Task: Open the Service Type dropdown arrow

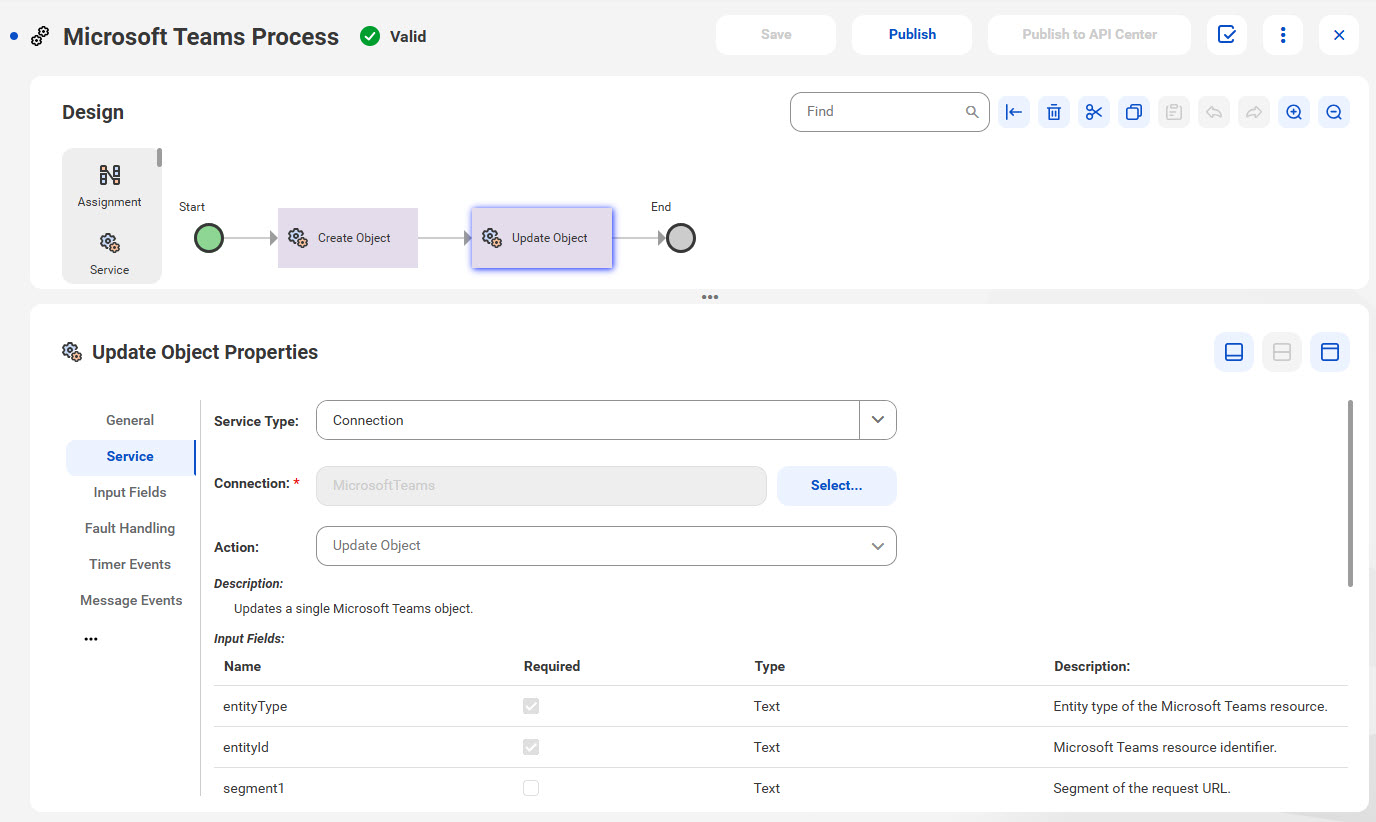Action: (878, 420)
